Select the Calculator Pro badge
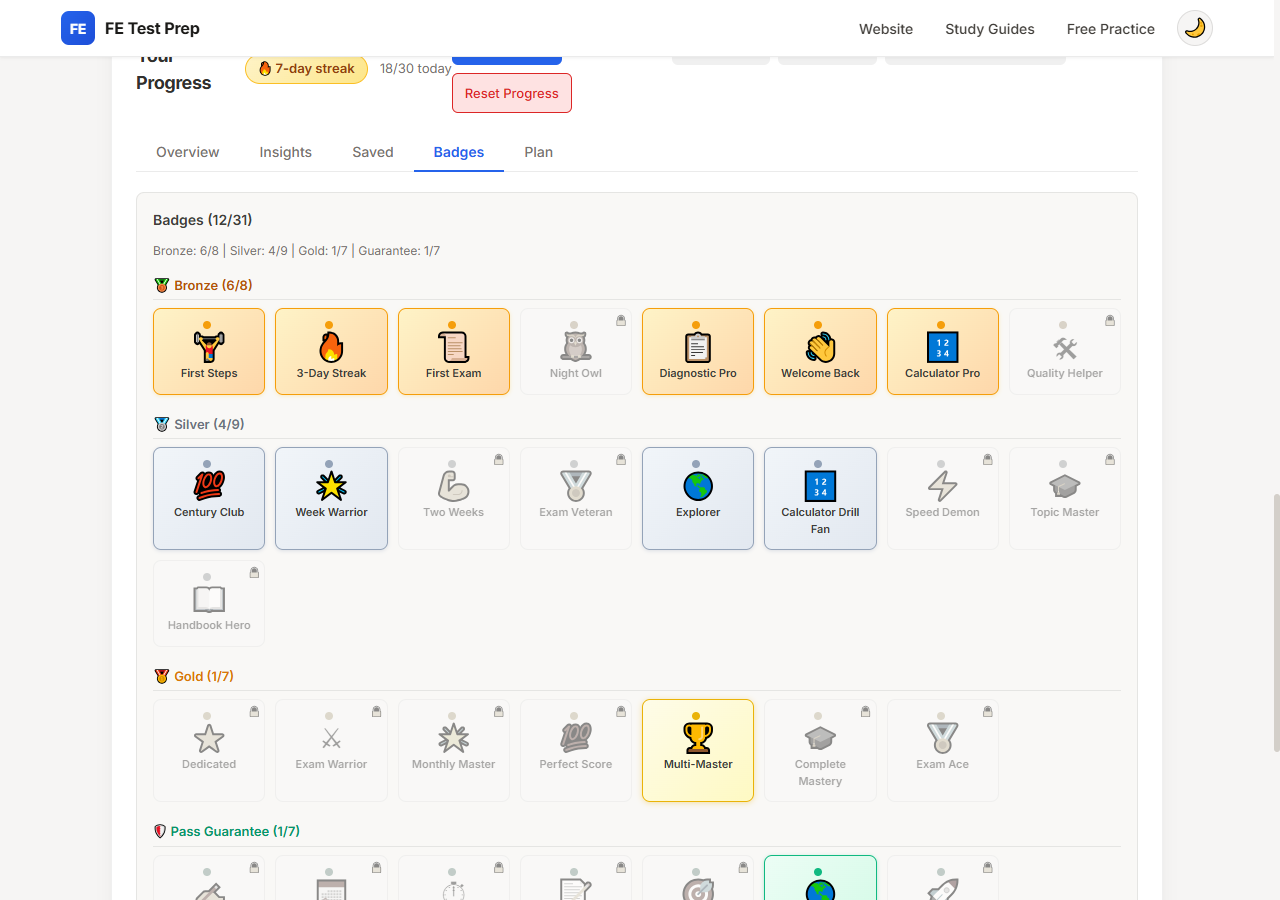The width and height of the screenshot is (1280, 900). pyautogui.click(x=943, y=351)
